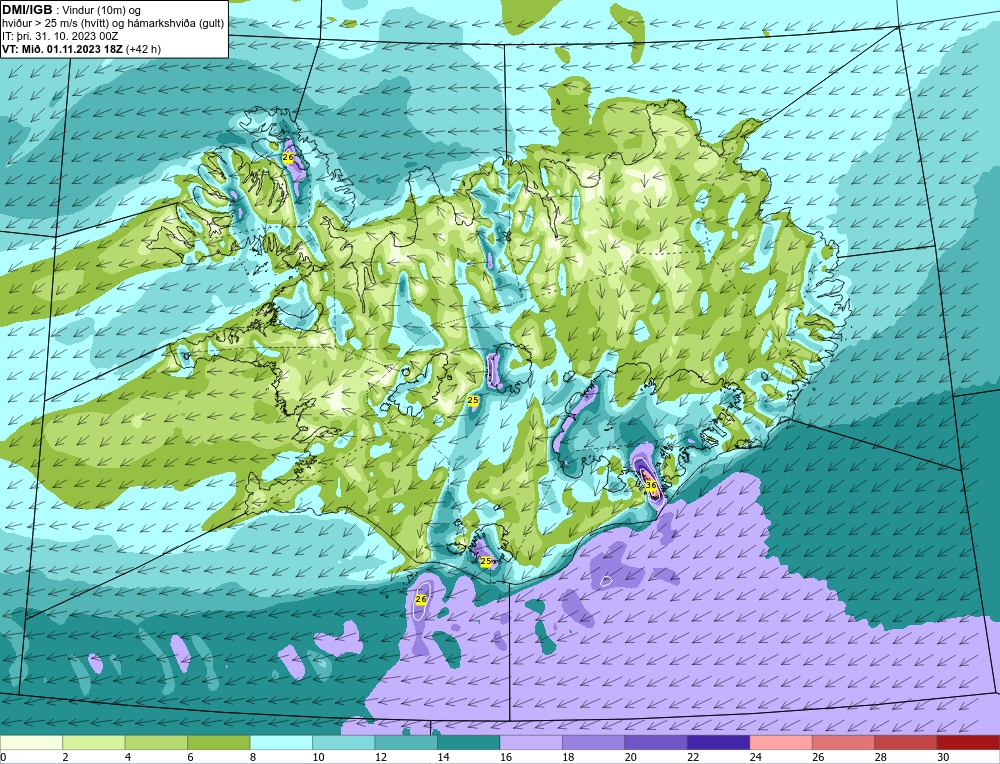The width and height of the screenshot is (1000, 764).
Task: Select the 10–12 m/s light teal swatch
Action: [344, 742]
